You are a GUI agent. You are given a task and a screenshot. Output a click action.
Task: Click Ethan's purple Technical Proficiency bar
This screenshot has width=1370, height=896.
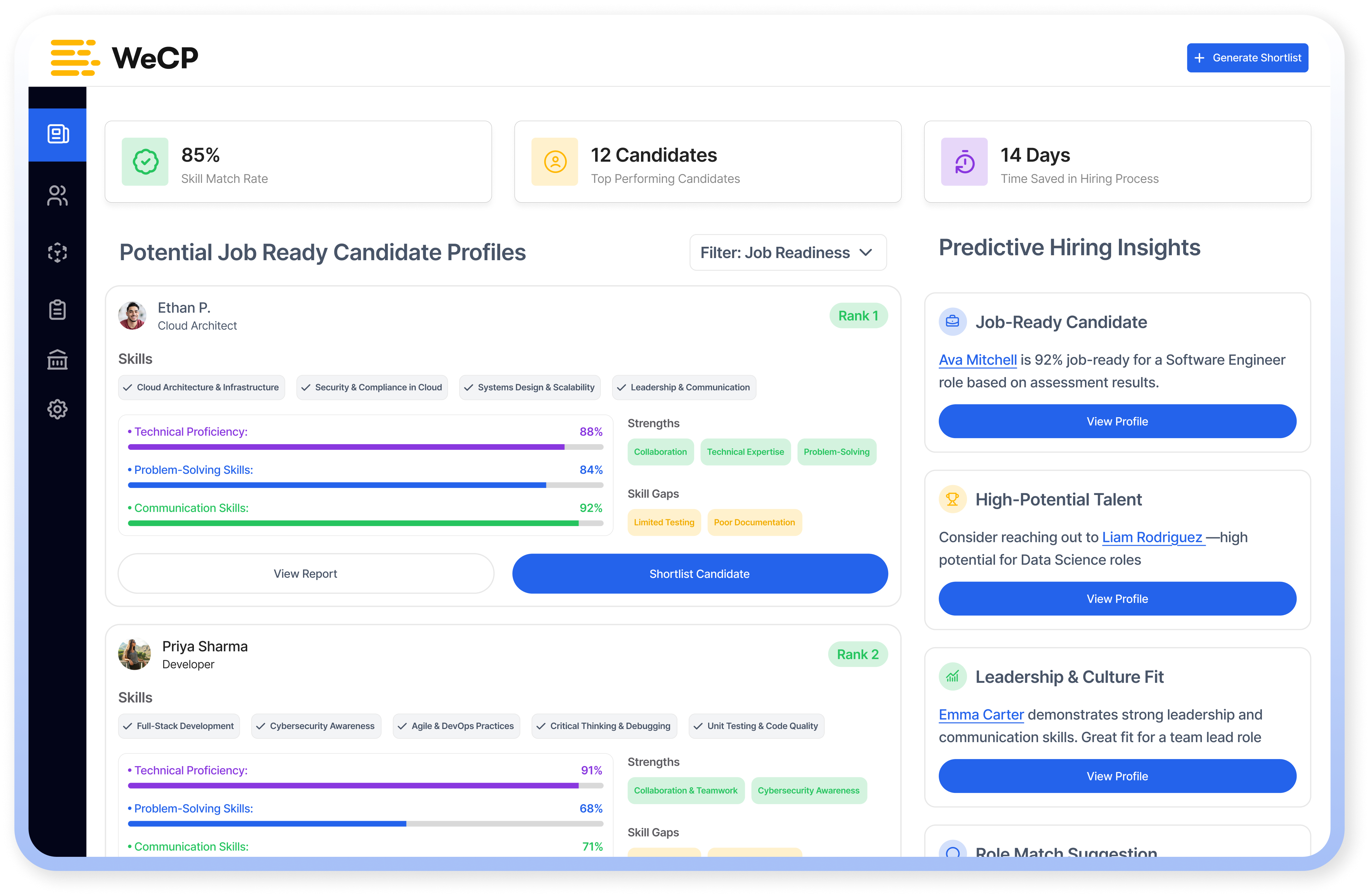pos(366,447)
